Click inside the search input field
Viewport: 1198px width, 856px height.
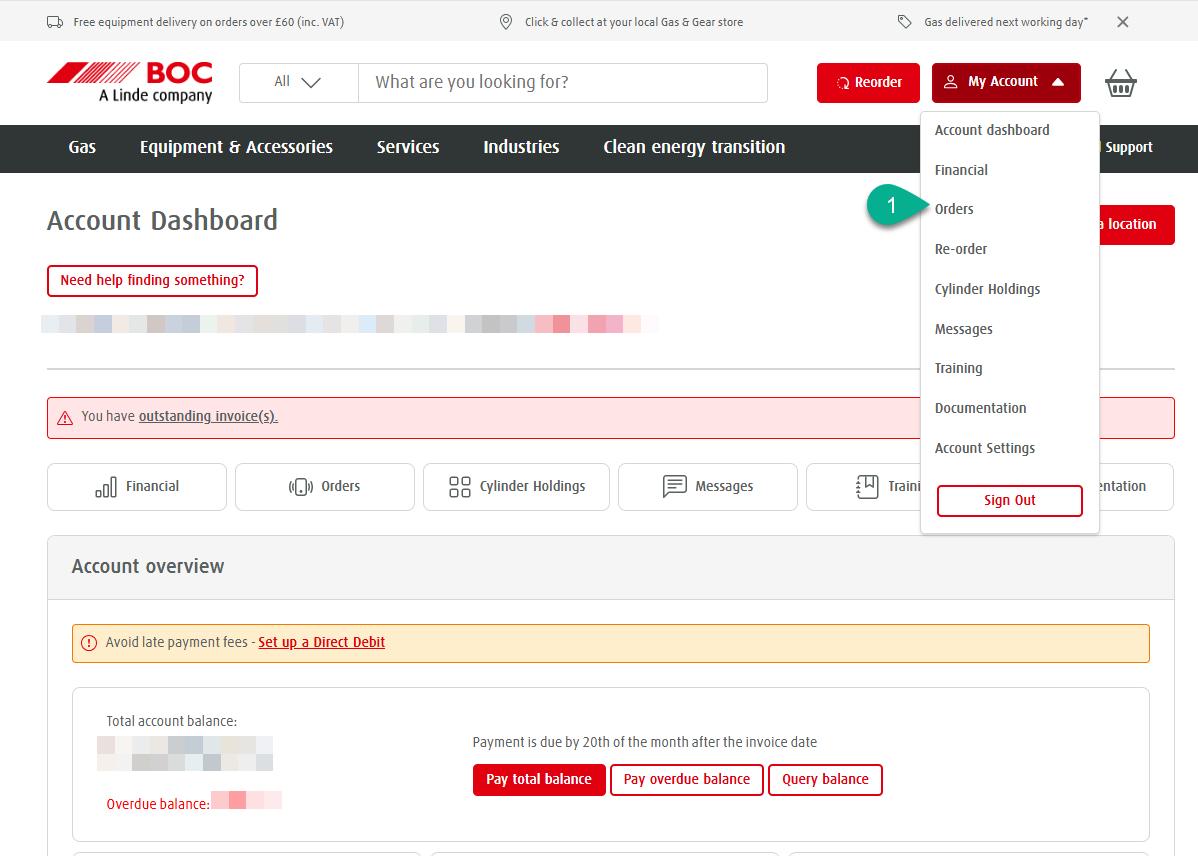[562, 82]
